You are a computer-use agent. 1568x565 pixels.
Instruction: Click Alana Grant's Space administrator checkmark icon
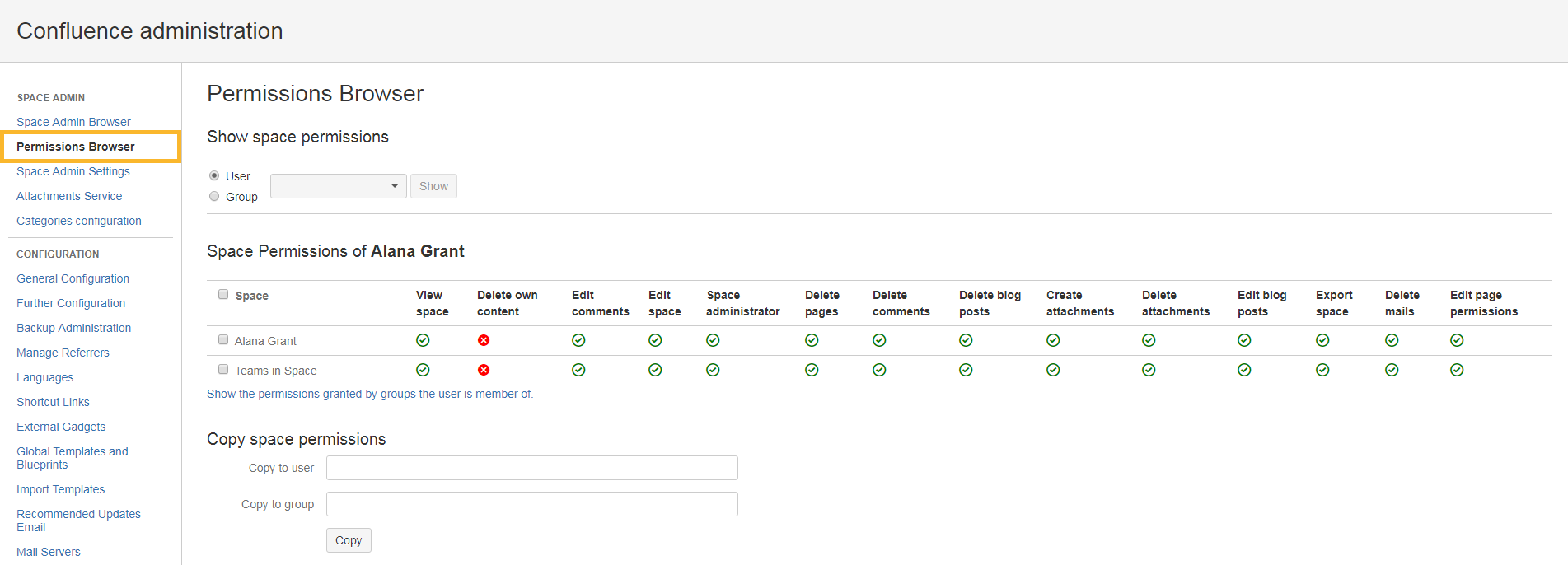tap(713, 340)
